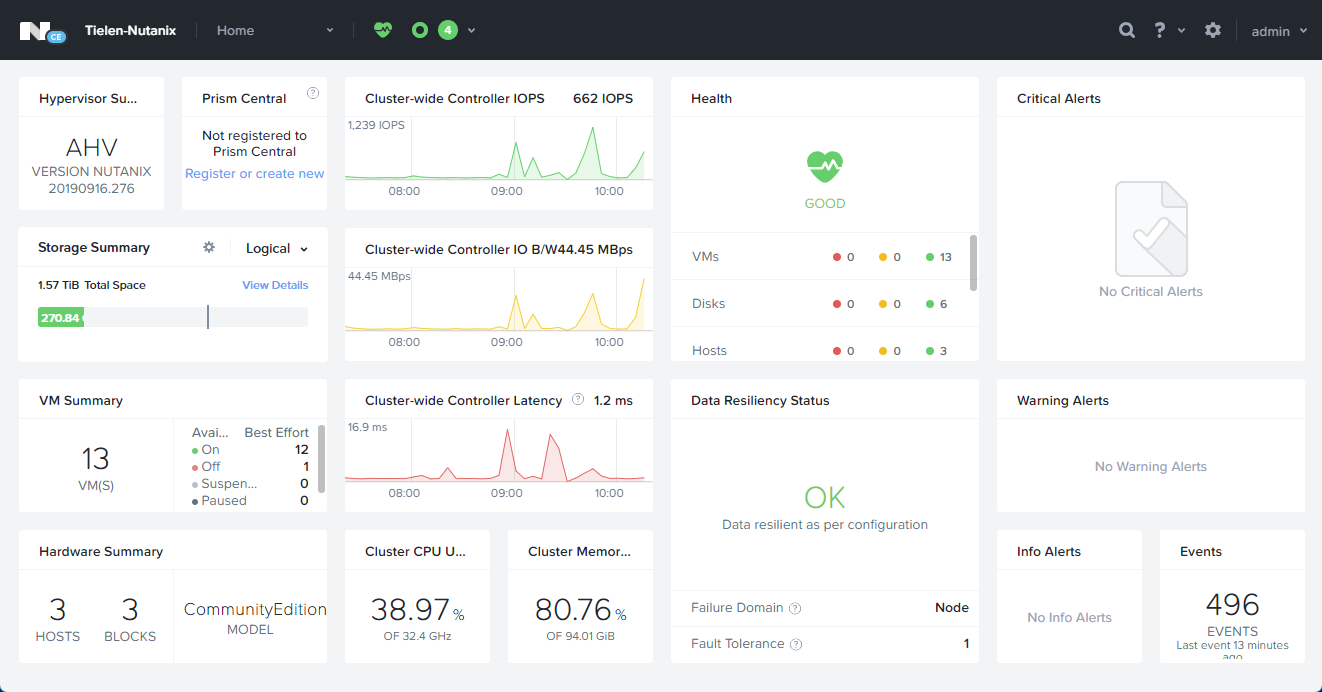The width and height of the screenshot is (1322, 692).
Task: Click the help icon next to Fault Tolerance
Action: coord(796,644)
